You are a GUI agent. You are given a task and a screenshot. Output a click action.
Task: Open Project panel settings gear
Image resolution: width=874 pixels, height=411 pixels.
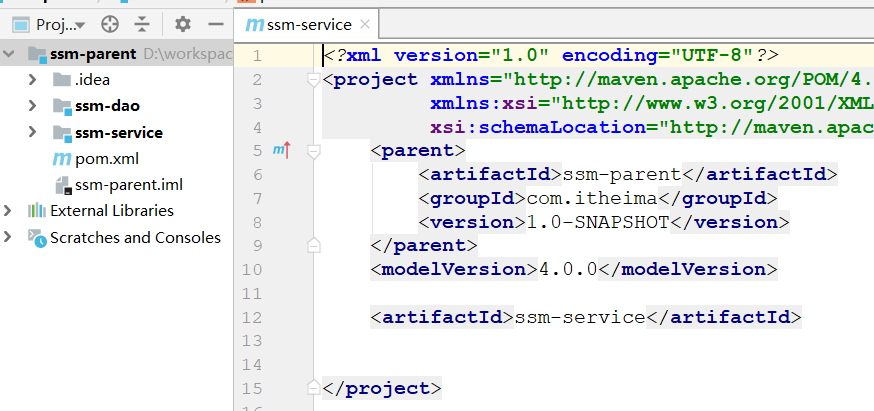182,23
